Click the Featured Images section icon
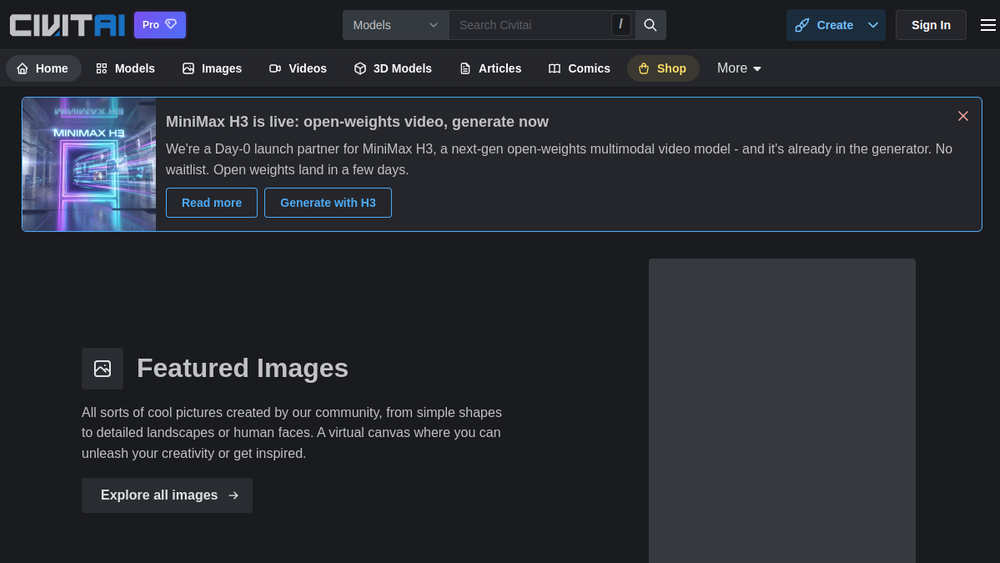Image resolution: width=1000 pixels, height=563 pixels. [x=102, y=369]
